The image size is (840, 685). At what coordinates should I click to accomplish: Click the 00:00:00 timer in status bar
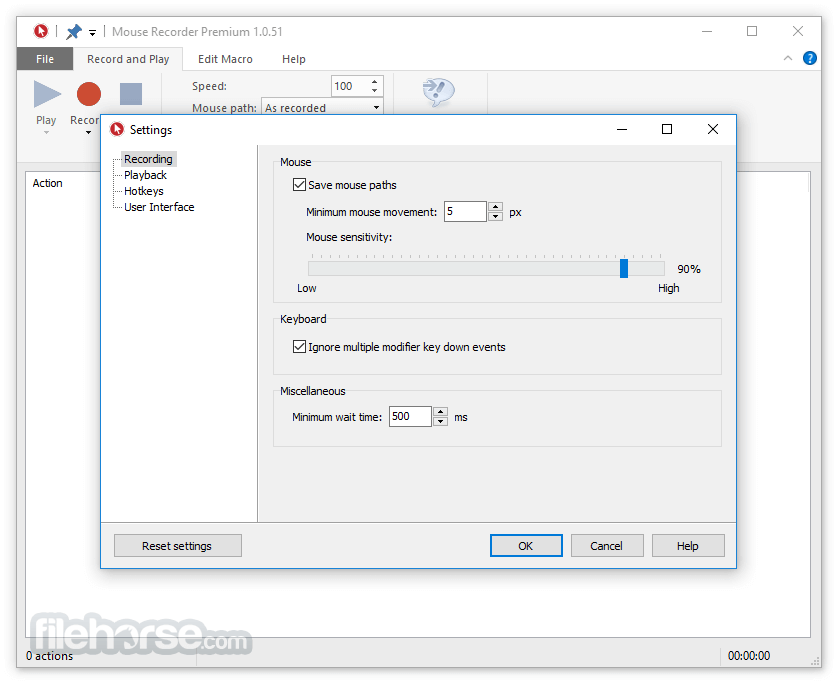pyautogui.click(x=748, y=656)
